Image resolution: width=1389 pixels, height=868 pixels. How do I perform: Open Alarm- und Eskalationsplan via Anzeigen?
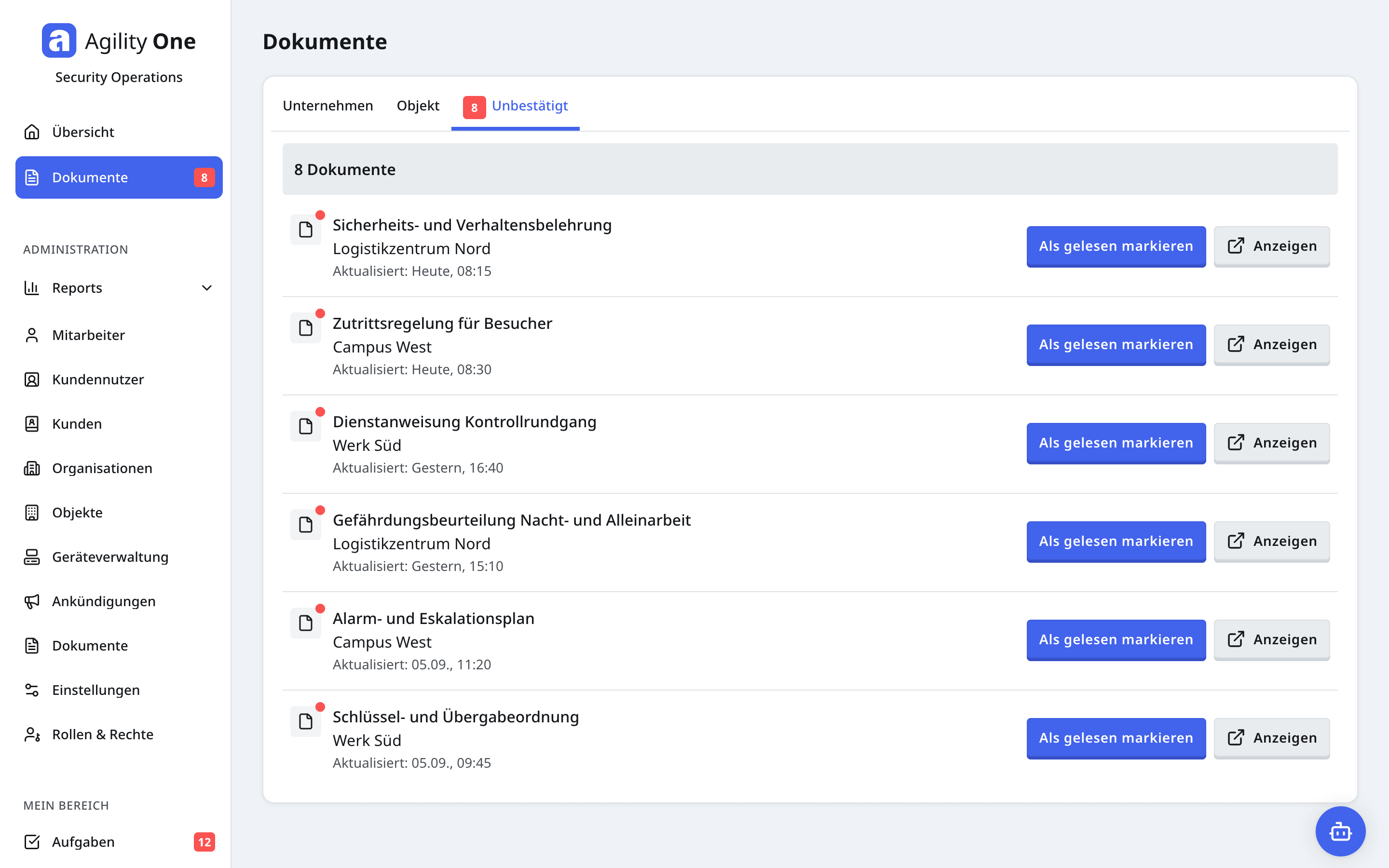point(1271,639)
